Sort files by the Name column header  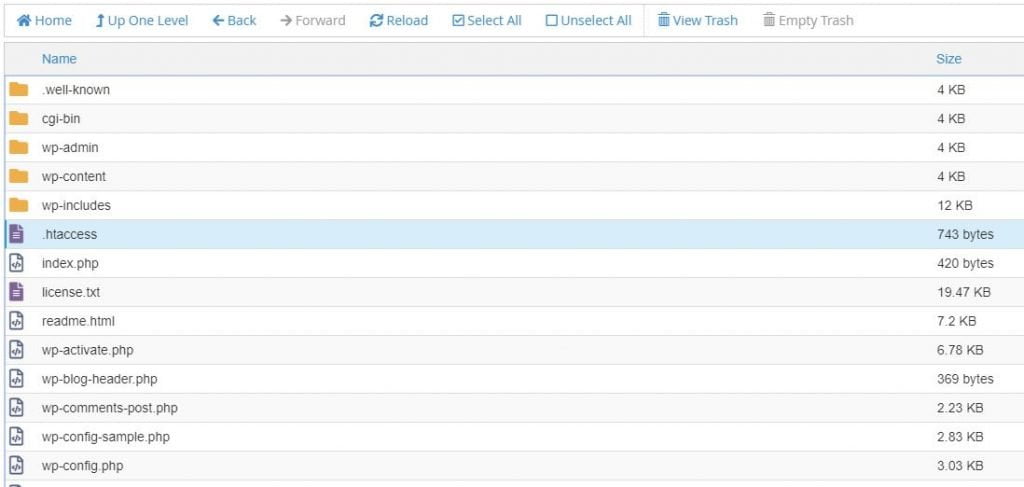[x=59, y=59]
